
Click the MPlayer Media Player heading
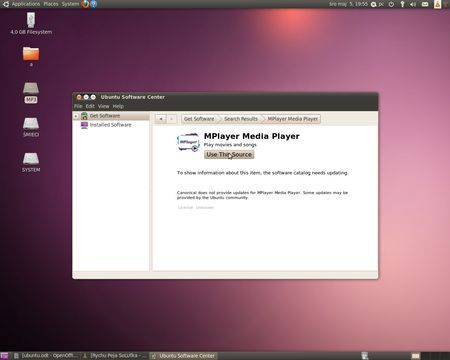tap(252, 136)
